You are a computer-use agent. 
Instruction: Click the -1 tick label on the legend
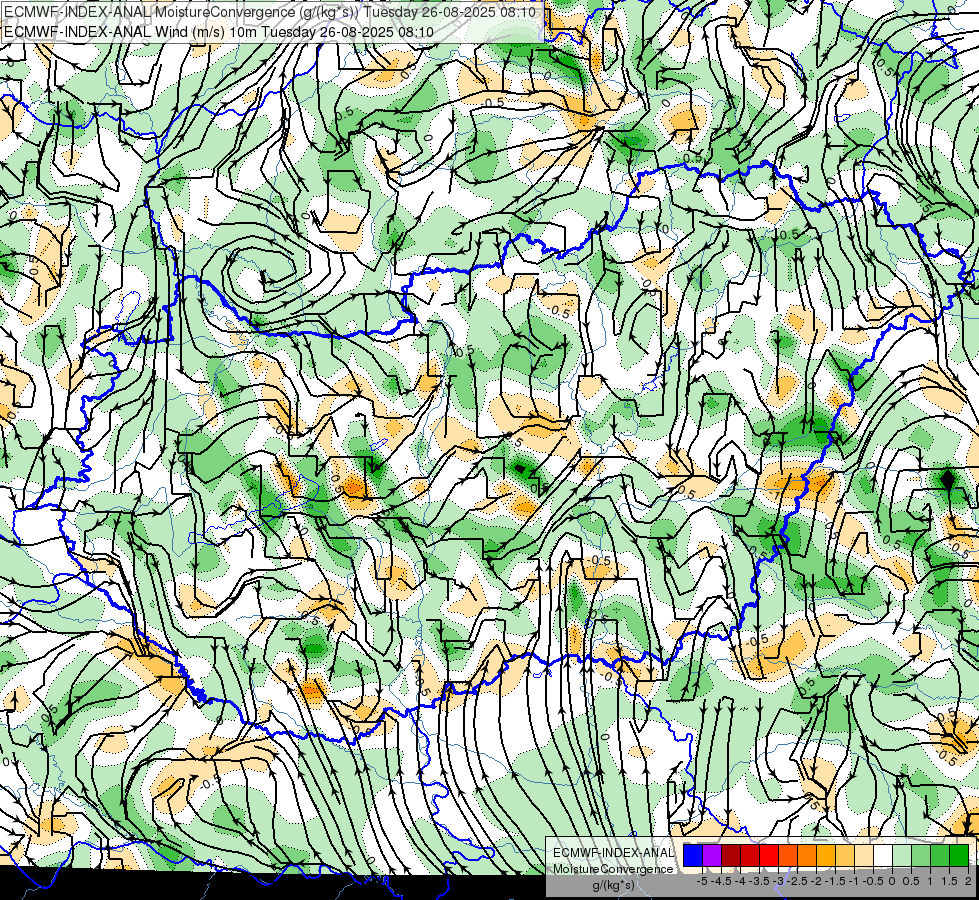(x=854, y=881)
